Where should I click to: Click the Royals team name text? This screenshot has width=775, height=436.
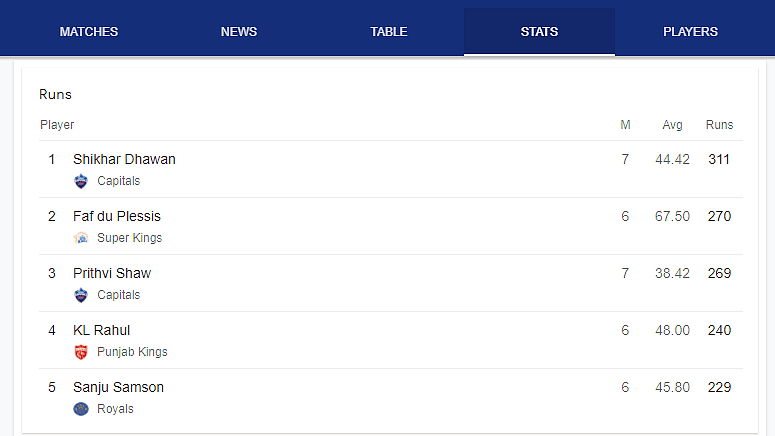point(115,409)
